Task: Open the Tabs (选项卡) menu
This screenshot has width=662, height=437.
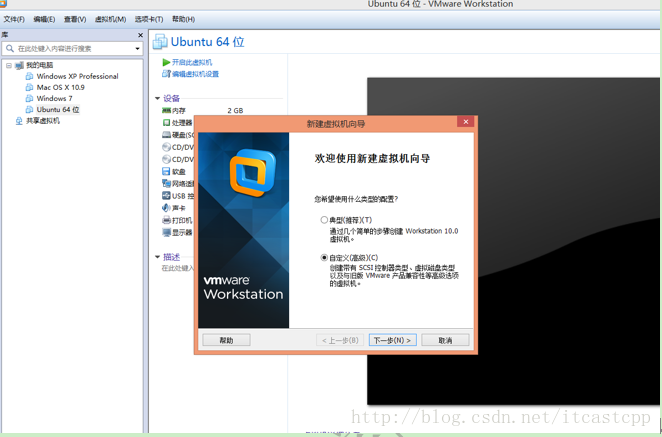Action: (149, 19)
